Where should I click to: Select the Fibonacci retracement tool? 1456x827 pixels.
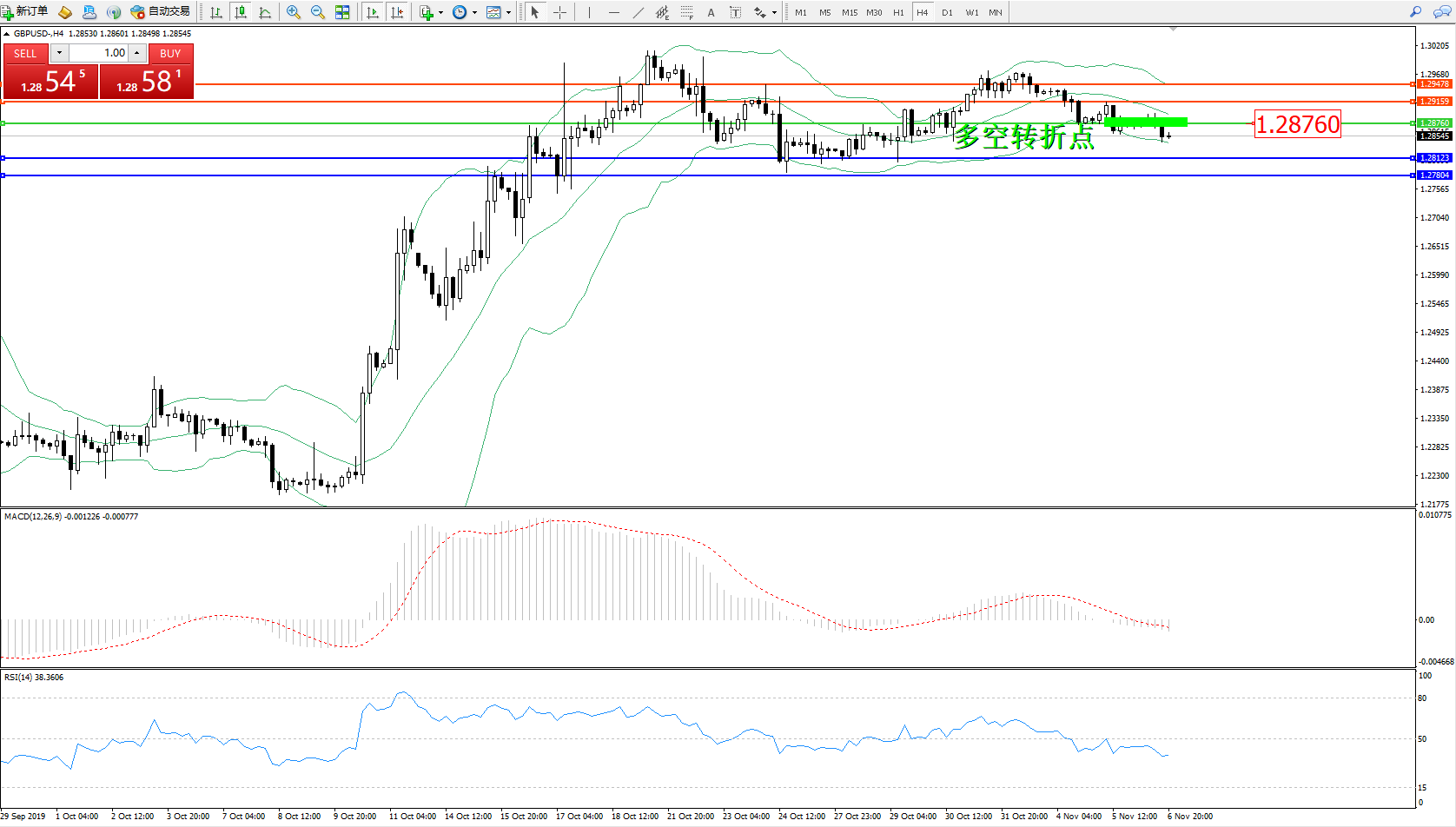pos(687,12)
